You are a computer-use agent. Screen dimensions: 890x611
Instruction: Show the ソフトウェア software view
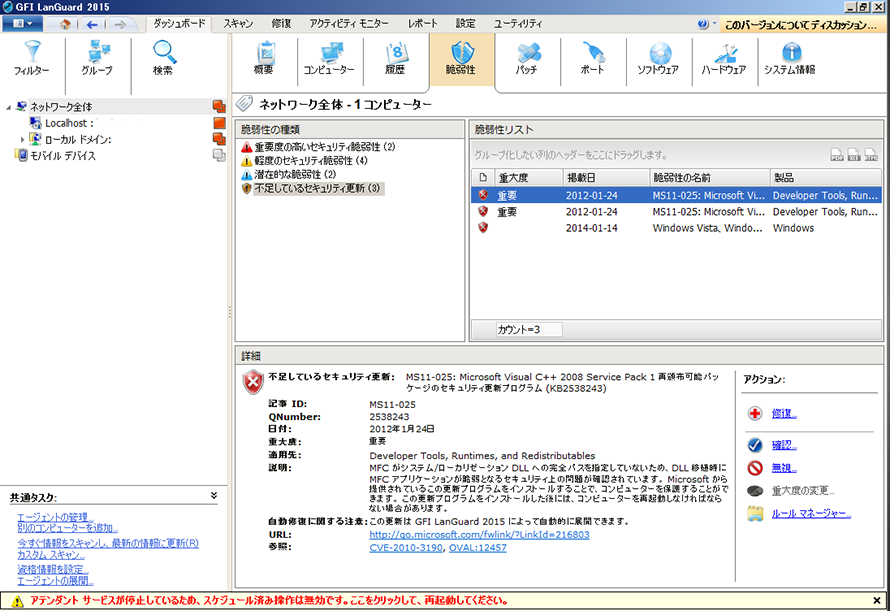pyautogui.click(x=658, y=58)
